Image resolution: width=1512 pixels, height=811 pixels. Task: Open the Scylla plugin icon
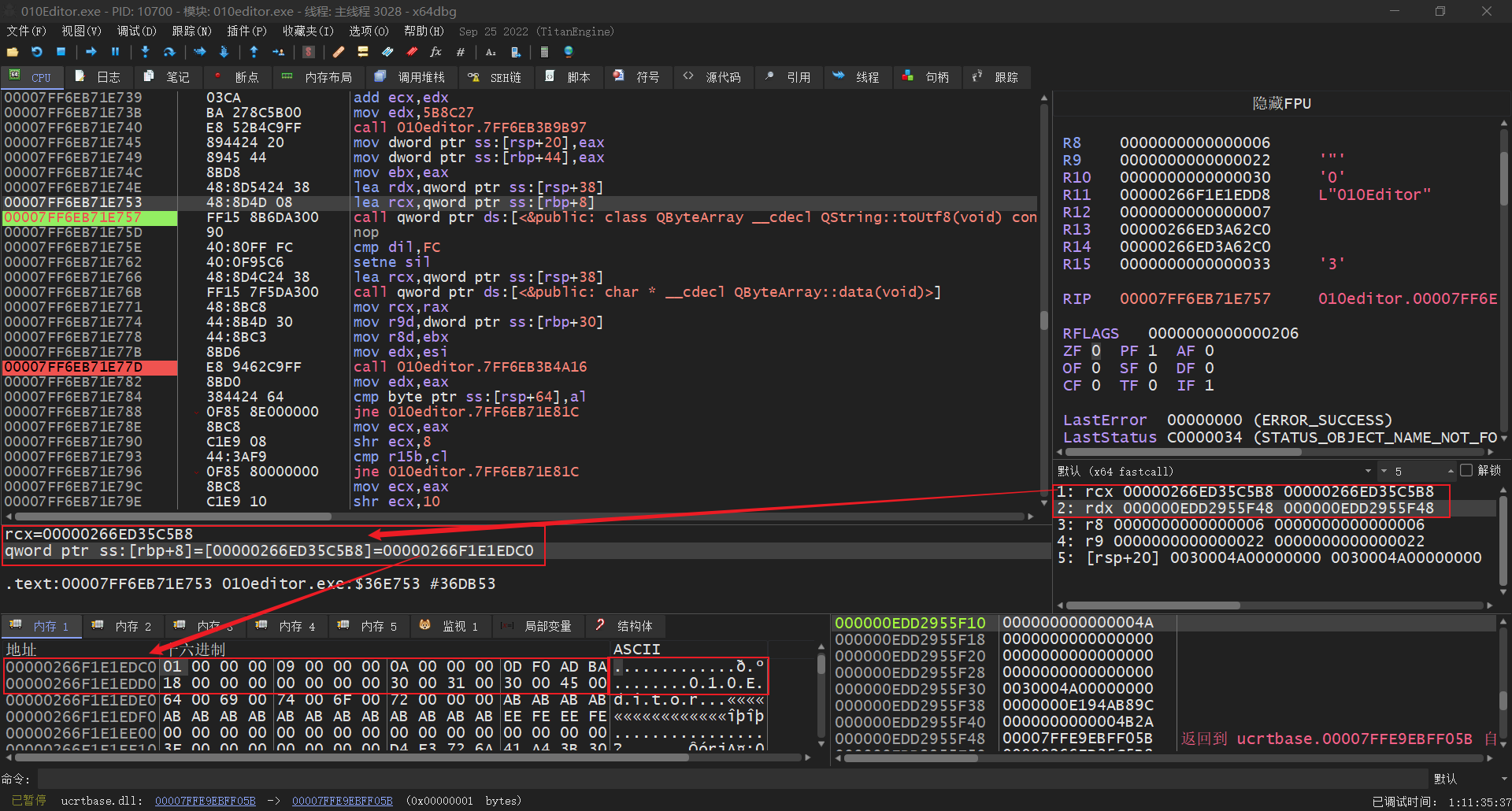tap(309, 52)
